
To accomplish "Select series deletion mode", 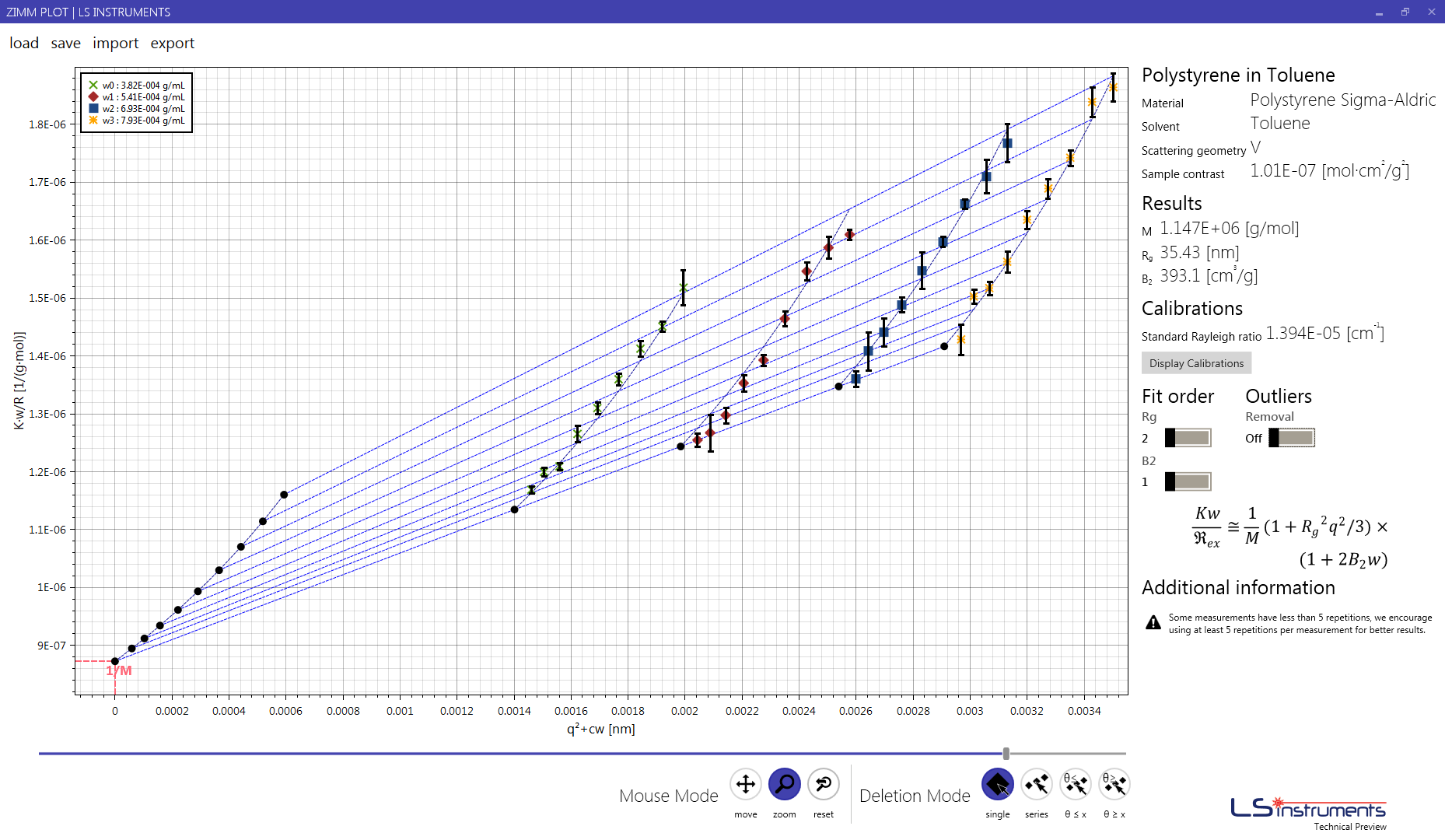I will pos(1036,784).
